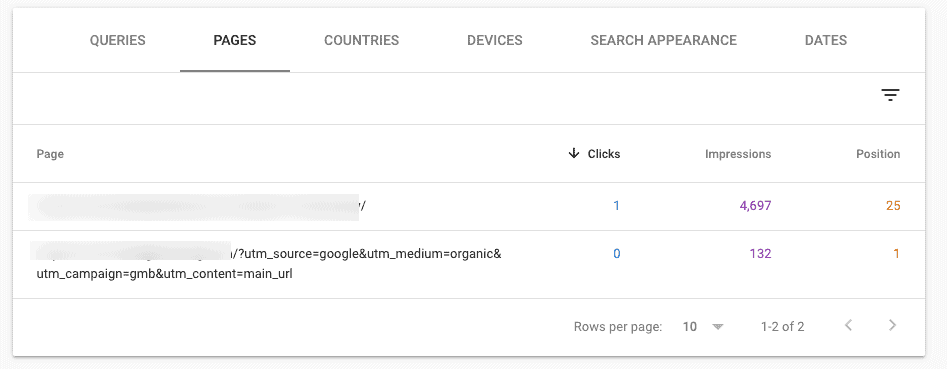Switch to the Countries tab
Screen dimensions: 947x369
362,40
